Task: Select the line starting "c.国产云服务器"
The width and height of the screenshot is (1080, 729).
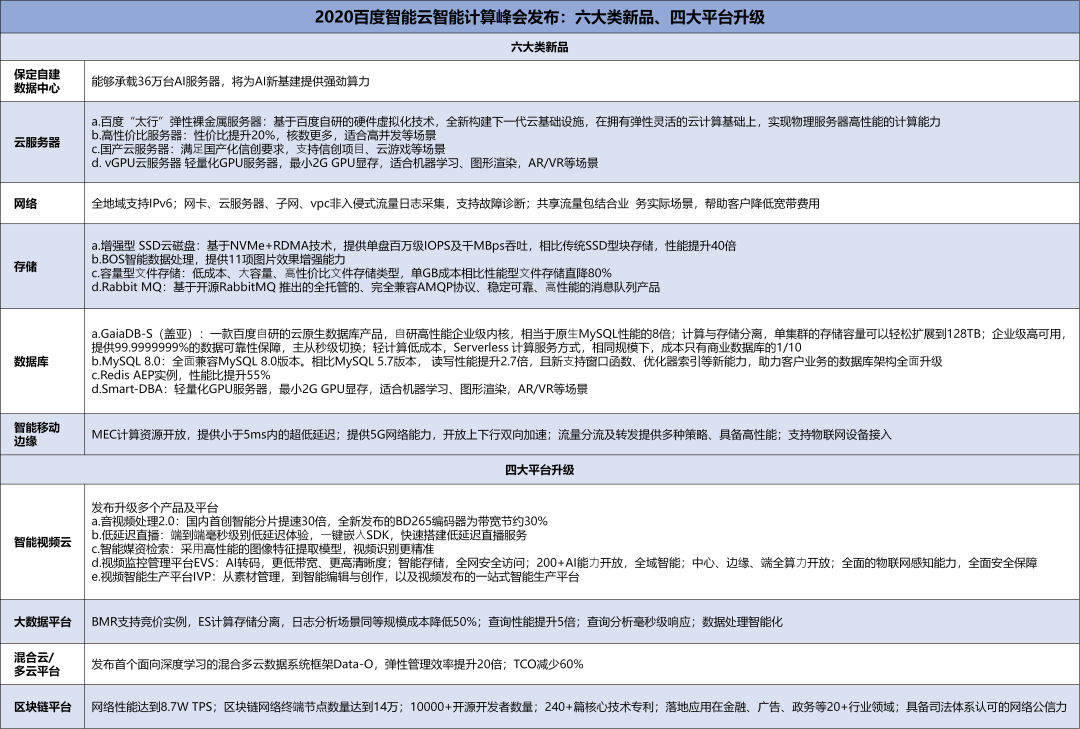Action: pyautogui.click(x=269, y=149)
